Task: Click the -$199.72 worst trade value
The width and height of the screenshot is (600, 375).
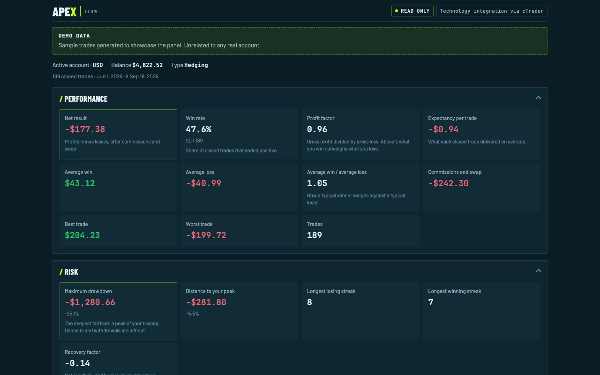Action: pos(206,235)
